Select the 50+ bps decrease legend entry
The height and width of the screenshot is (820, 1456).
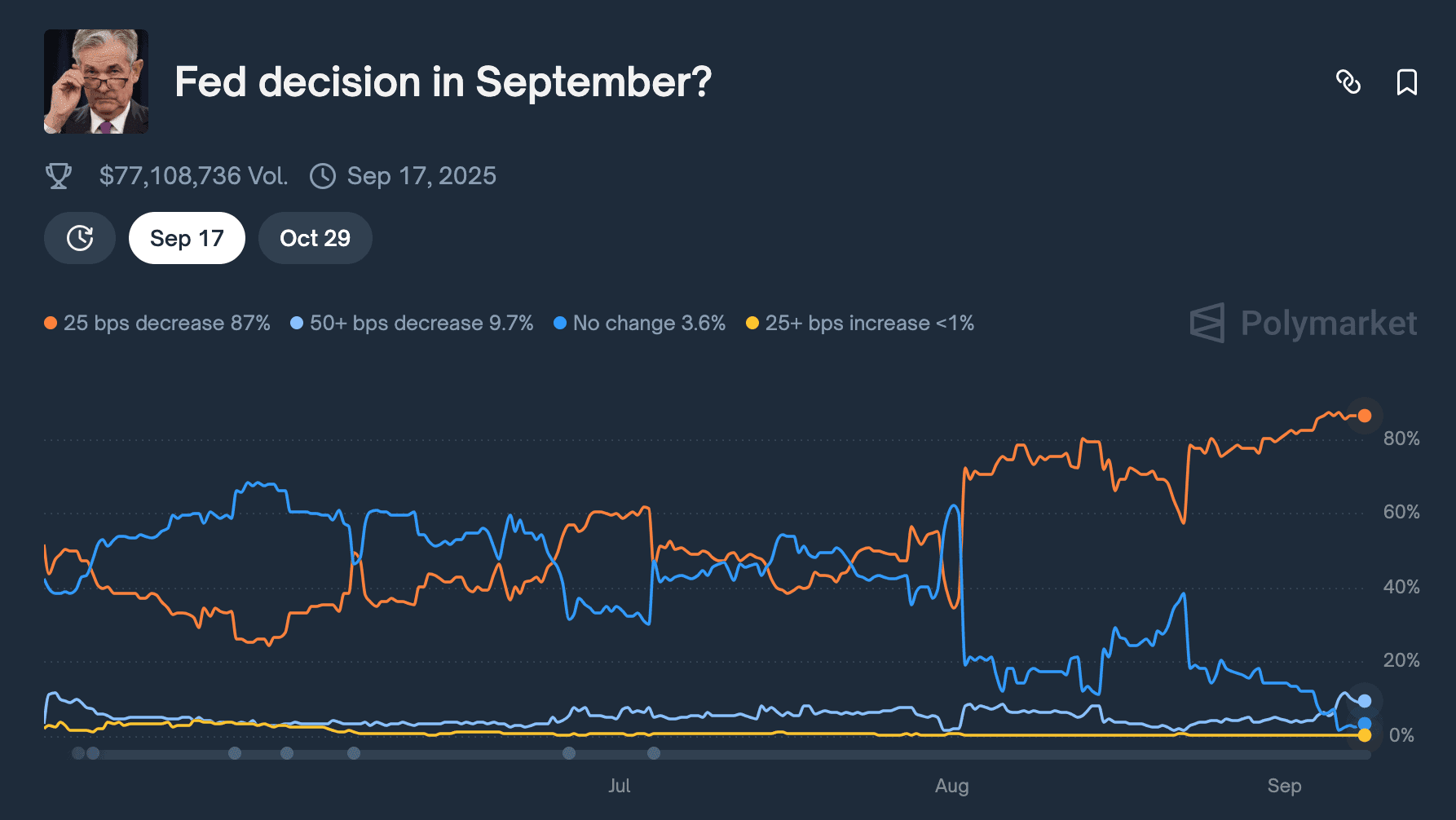pos(412,324)
